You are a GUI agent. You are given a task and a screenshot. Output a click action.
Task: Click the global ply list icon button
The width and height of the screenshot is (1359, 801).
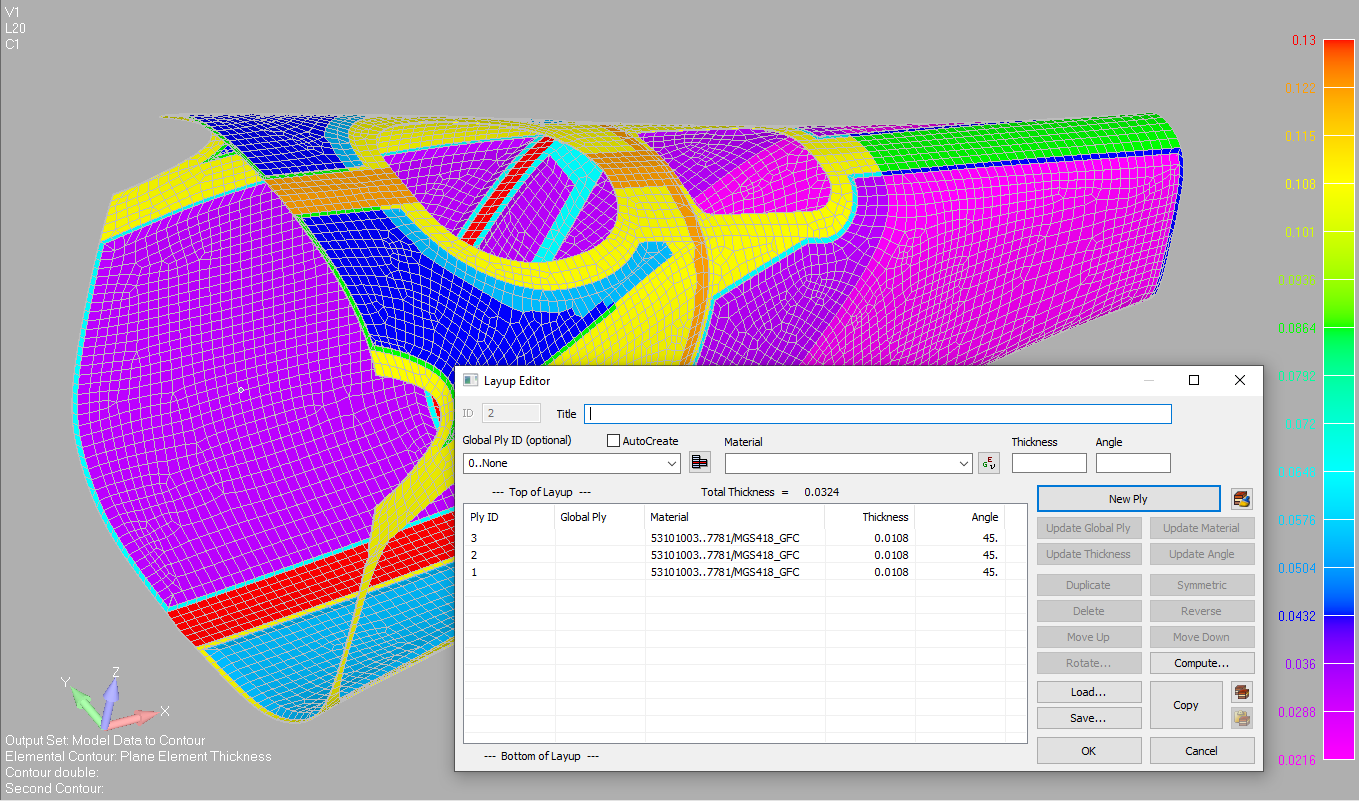point(700,463)
